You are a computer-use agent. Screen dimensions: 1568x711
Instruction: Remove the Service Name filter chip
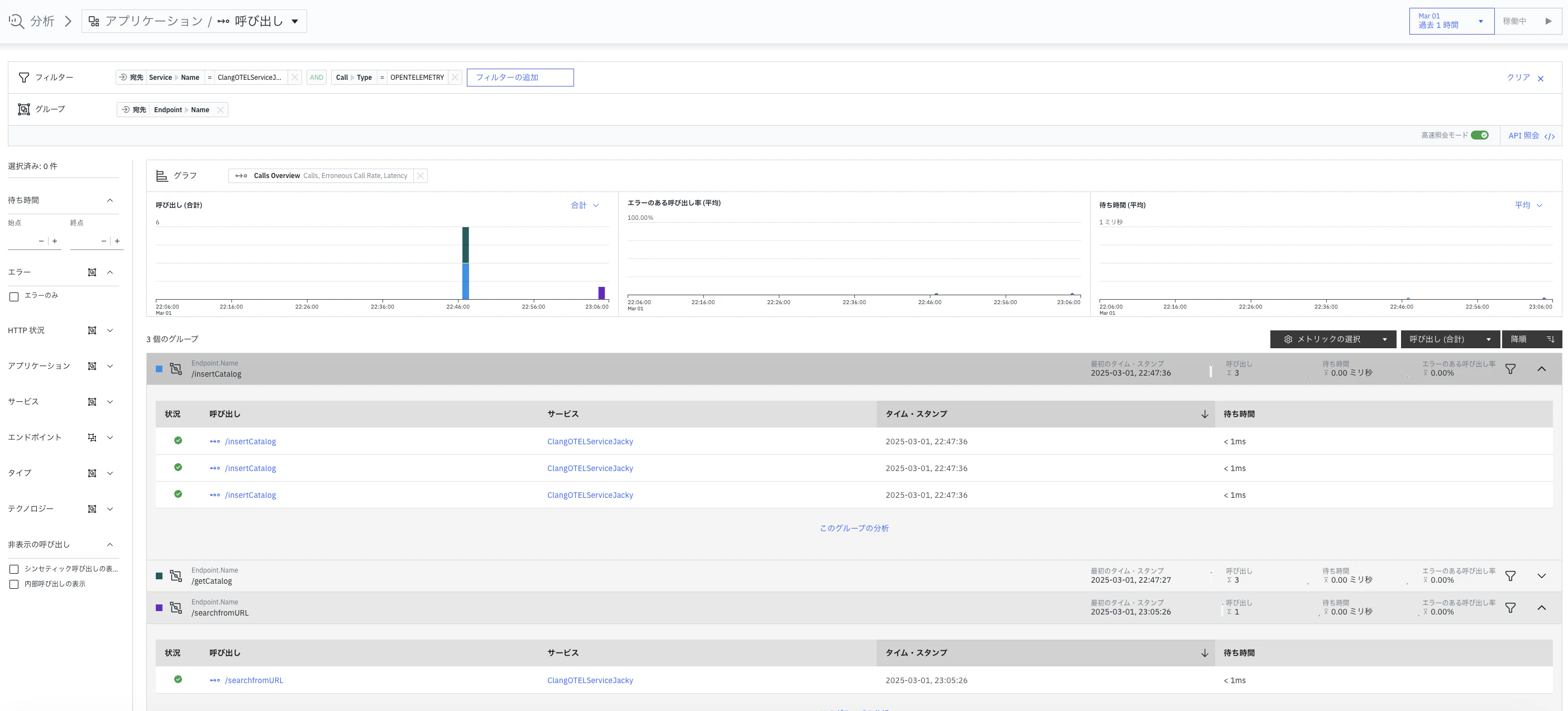pos(295,77)
